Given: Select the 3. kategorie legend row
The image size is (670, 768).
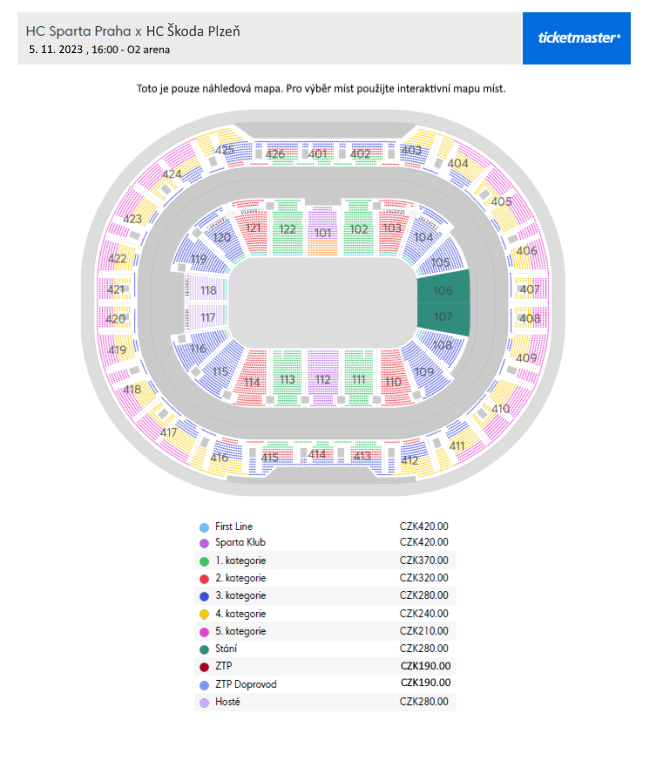Looking at the screenshot, I should pyautogui.click(x=325, y=596).
